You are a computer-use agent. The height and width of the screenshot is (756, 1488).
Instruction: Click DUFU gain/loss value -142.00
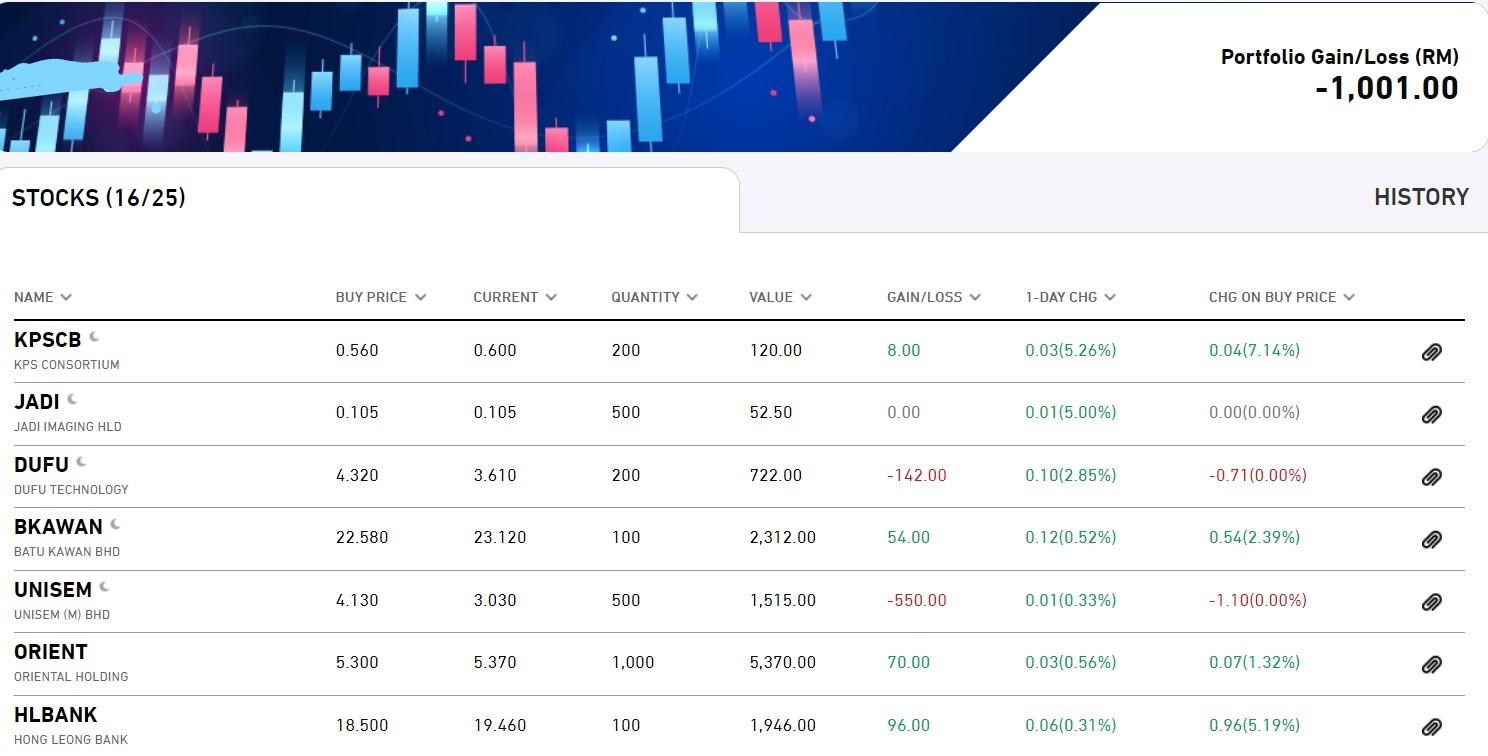pos(917,475)
